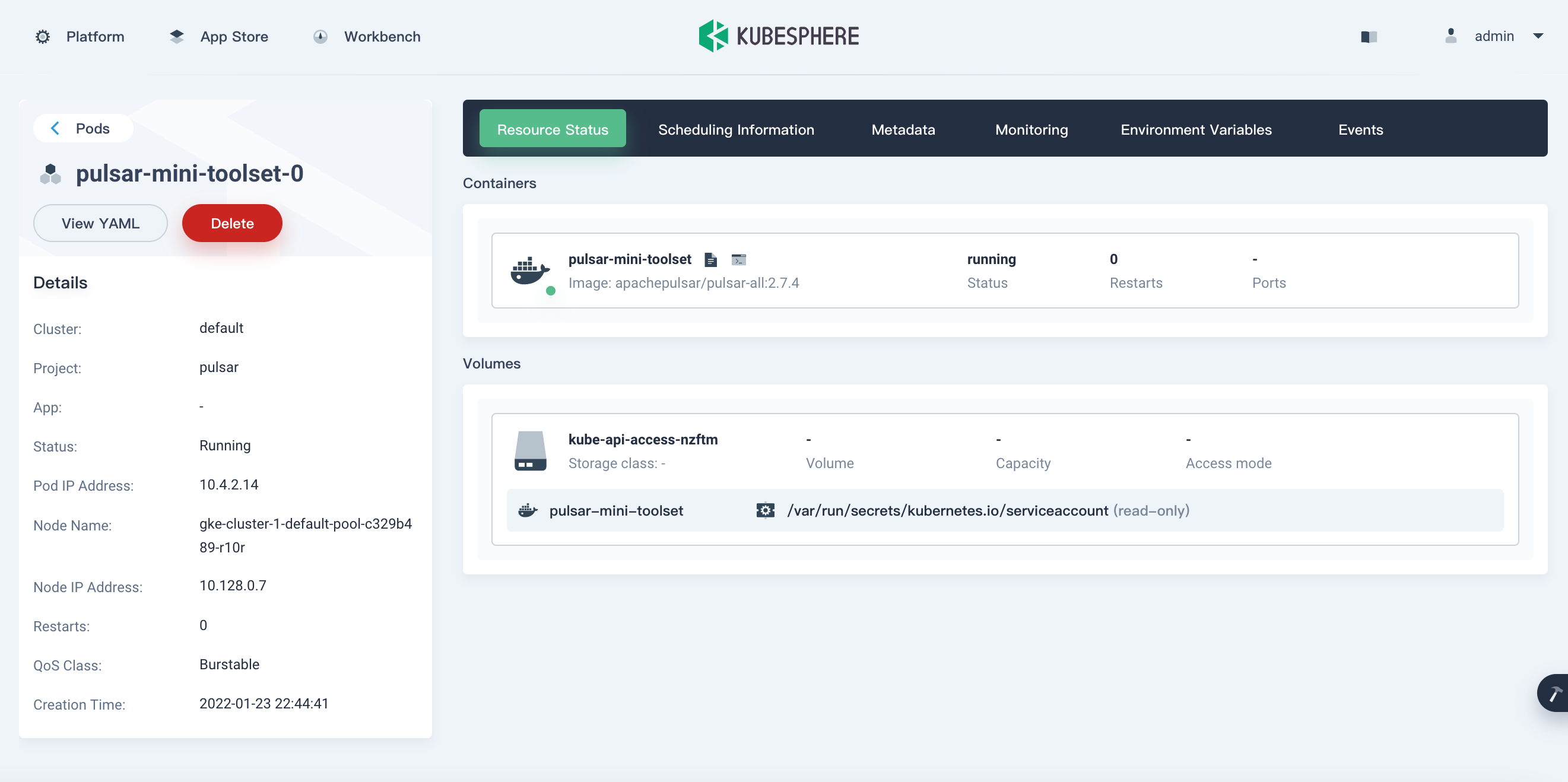Toggle the admin user avatar icon
The image size is (1568, 782).
(x=1450, y=36)
